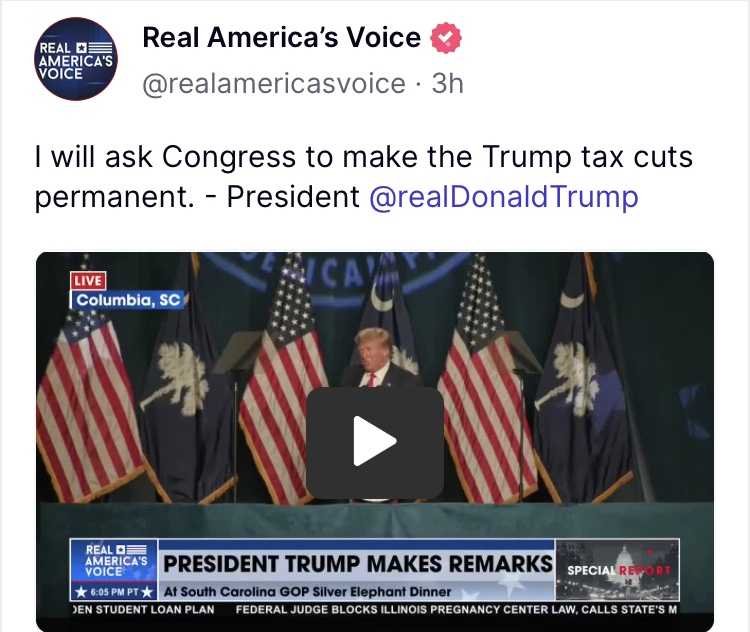Follow the @realDonaldTrump mention link
Image resolution: width=750 pixels, height=632 pixels.
coord(504,197)
